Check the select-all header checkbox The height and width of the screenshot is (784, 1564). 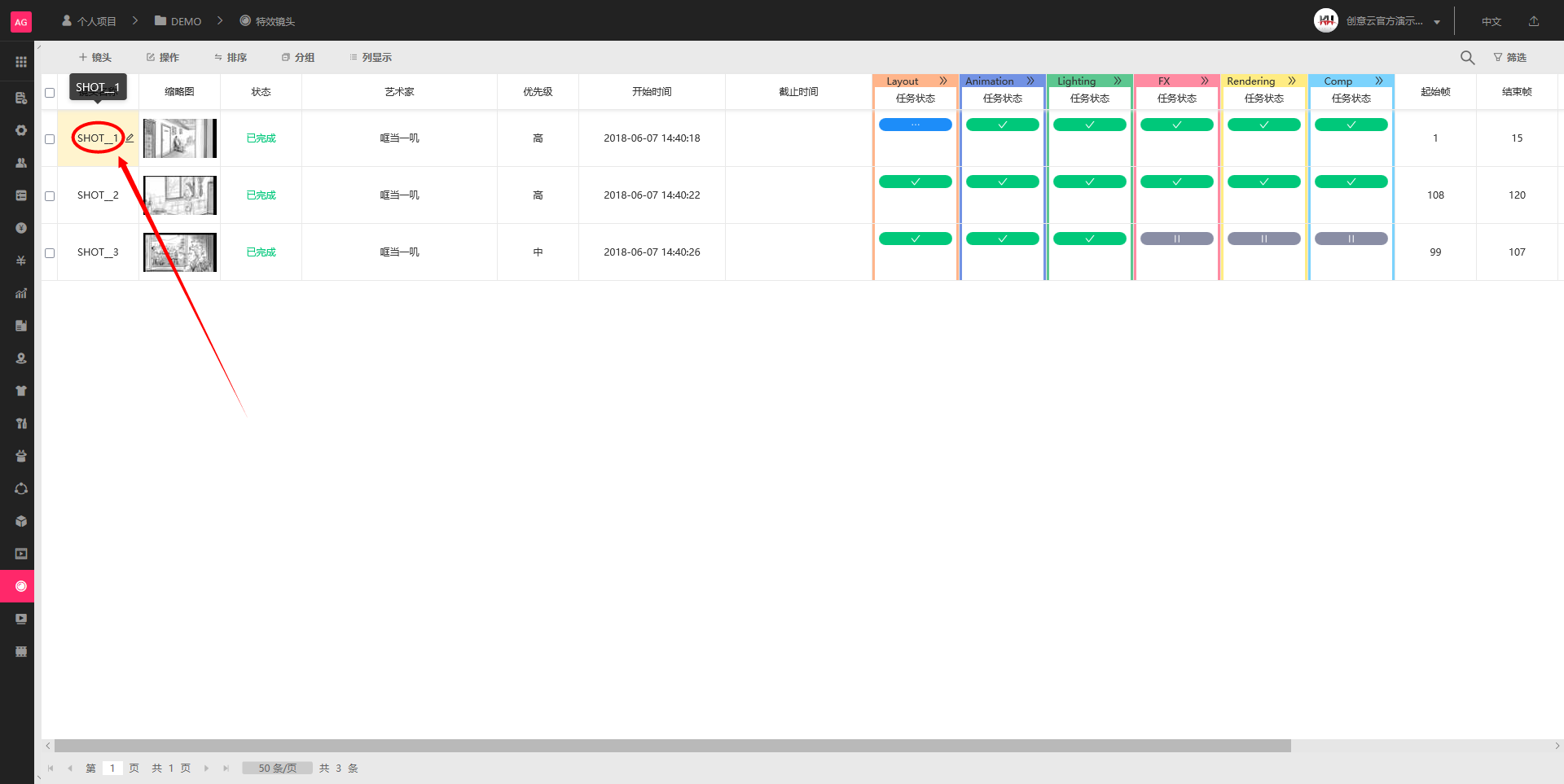50,92
